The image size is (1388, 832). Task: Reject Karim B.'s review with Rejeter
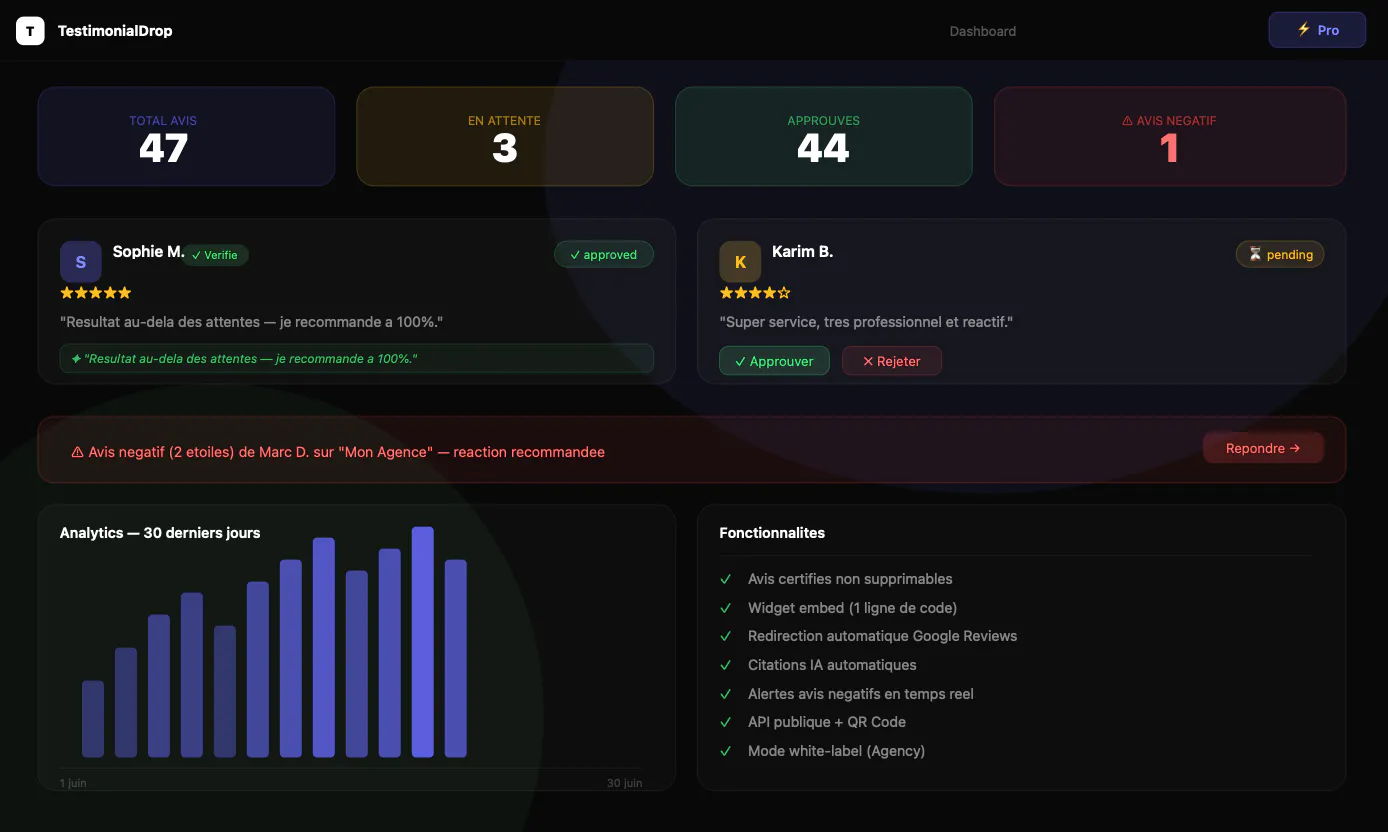(892, 361)
